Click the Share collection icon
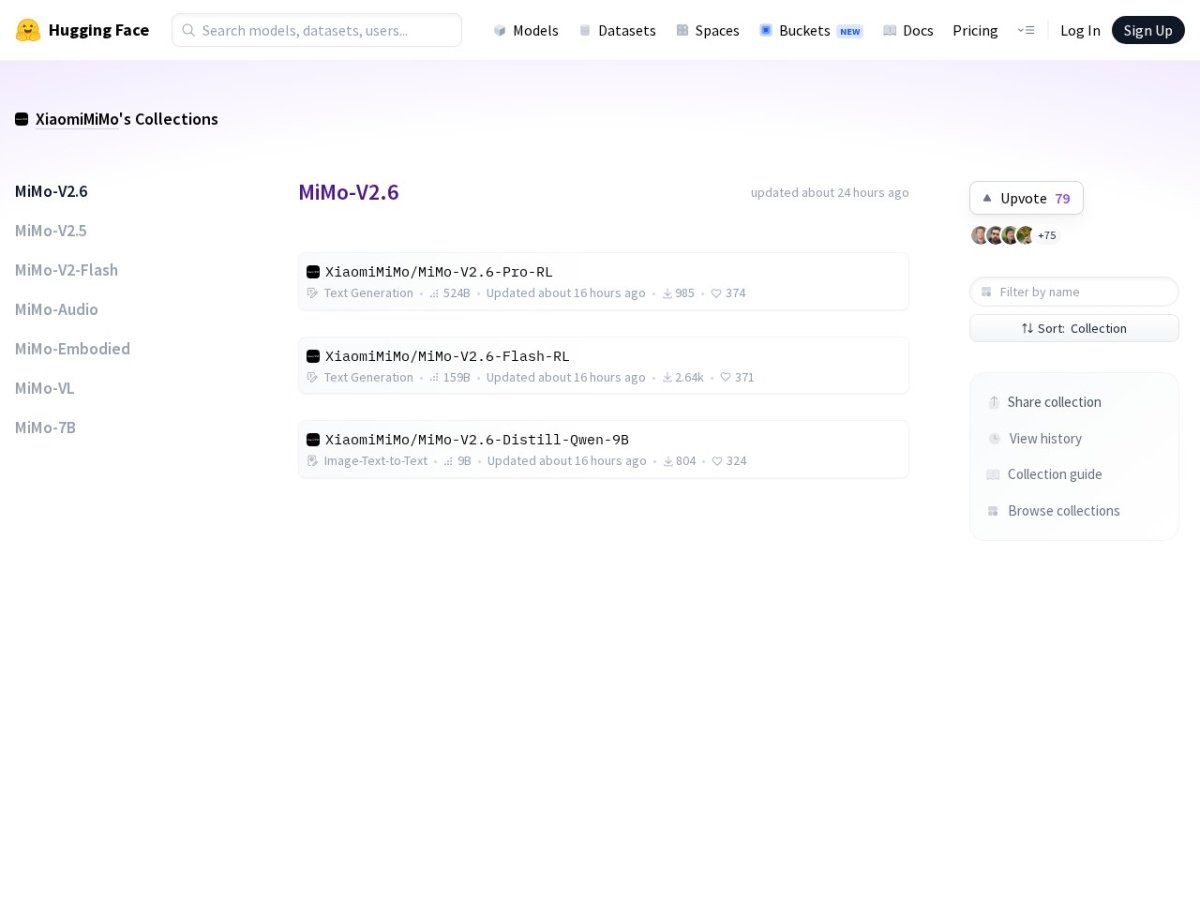The image size is (1200, 900). [994, 402]
